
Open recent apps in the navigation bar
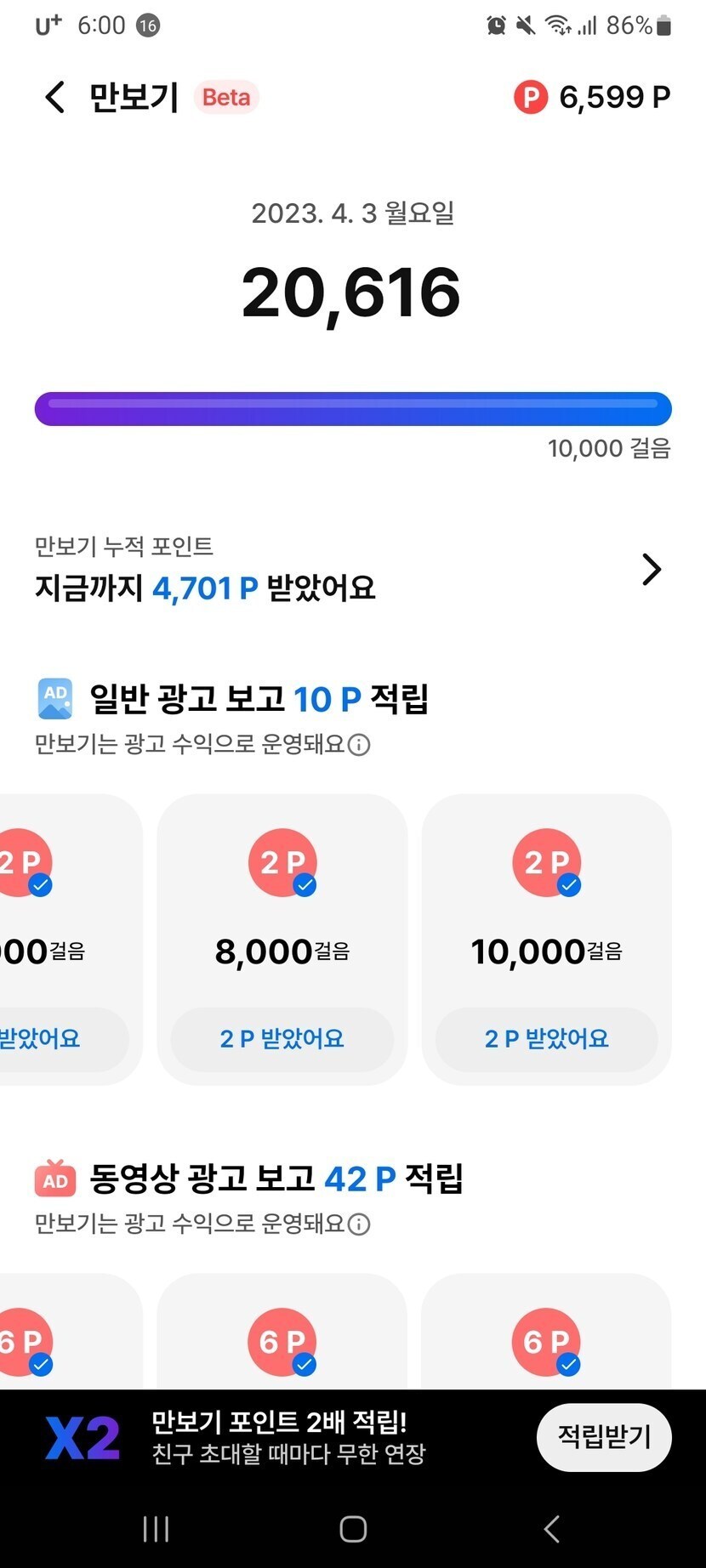(x=156, y=1528)
